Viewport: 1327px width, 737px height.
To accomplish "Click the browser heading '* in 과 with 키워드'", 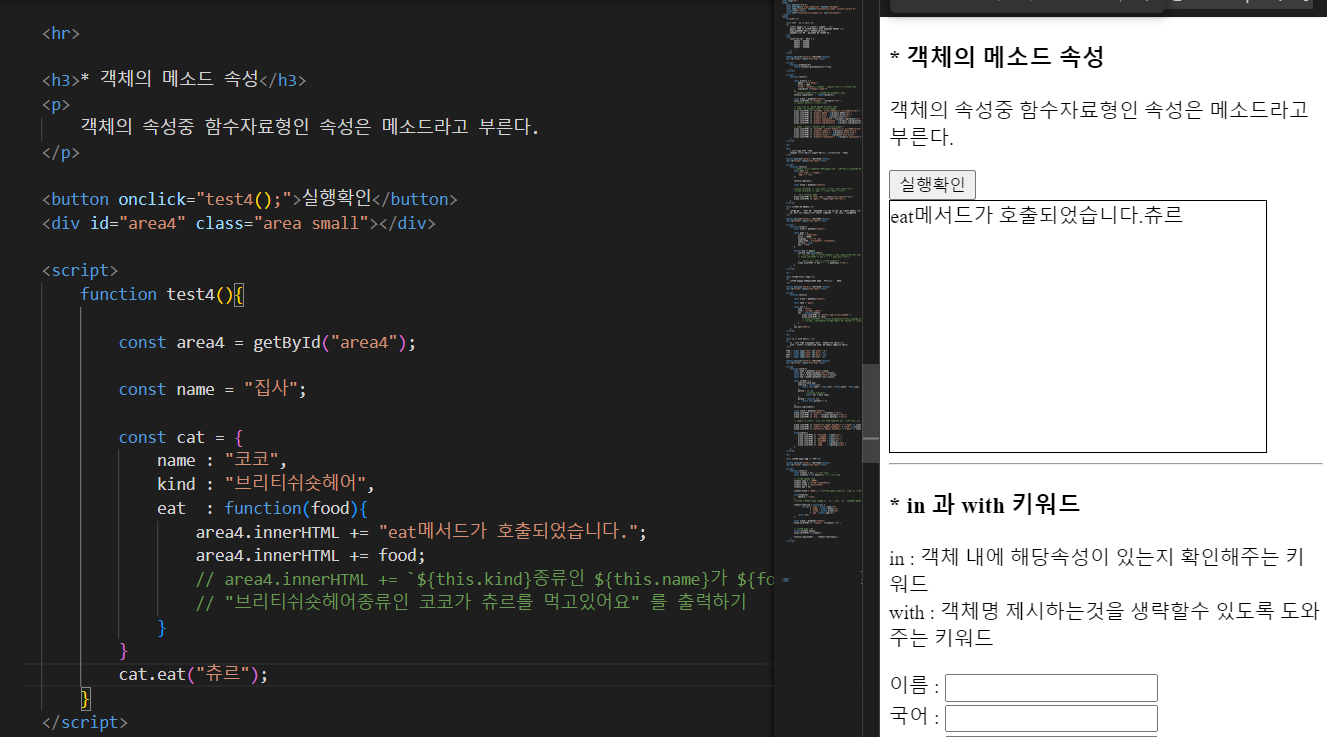I will [984, 504].
